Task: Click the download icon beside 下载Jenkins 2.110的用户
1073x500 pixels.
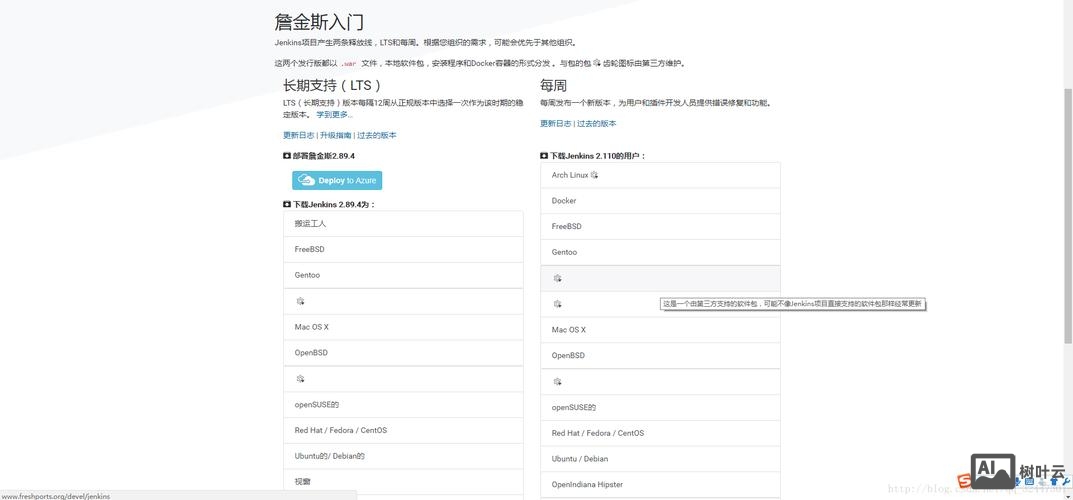Action: pyautogui.click(x=544, y=156)
